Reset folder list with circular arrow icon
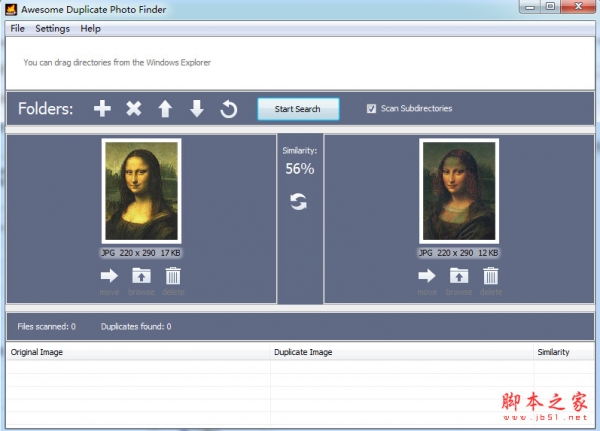Viewport: 600px width, 431px height. coord(228,109)
